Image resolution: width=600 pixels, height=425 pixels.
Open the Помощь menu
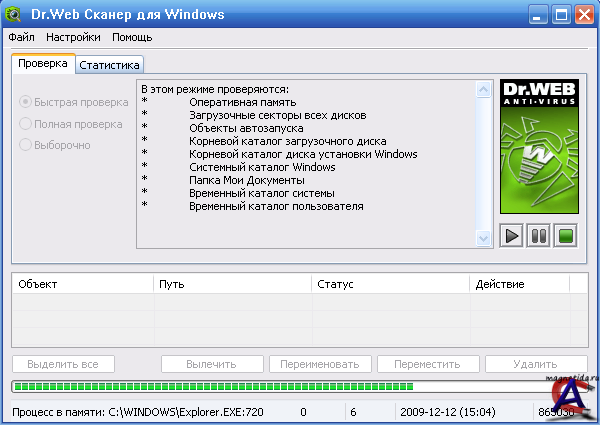(x=132, y=37)
